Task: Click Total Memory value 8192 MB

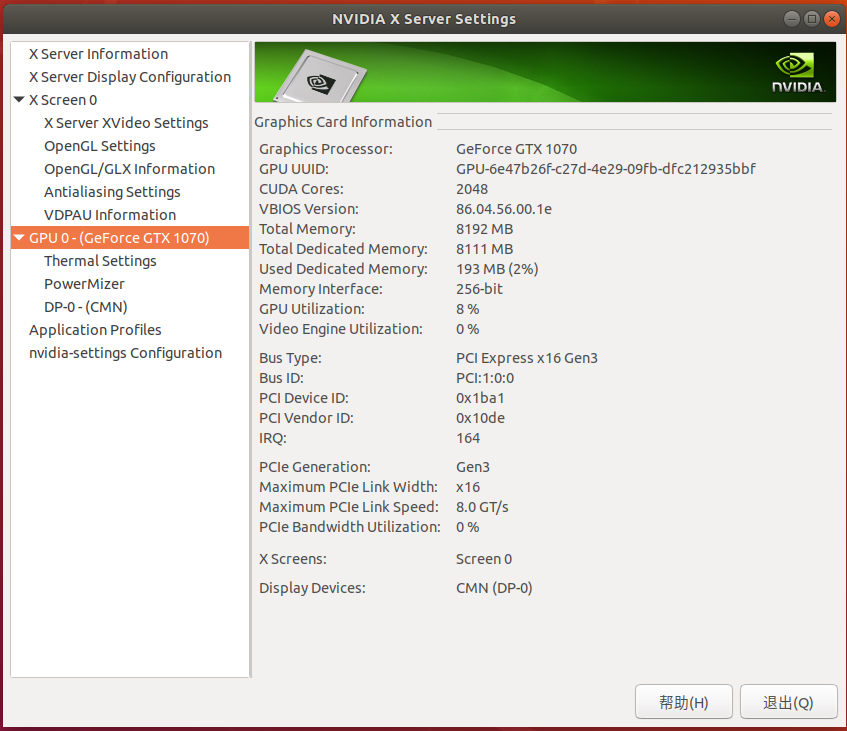Action: tap(484, 229)
